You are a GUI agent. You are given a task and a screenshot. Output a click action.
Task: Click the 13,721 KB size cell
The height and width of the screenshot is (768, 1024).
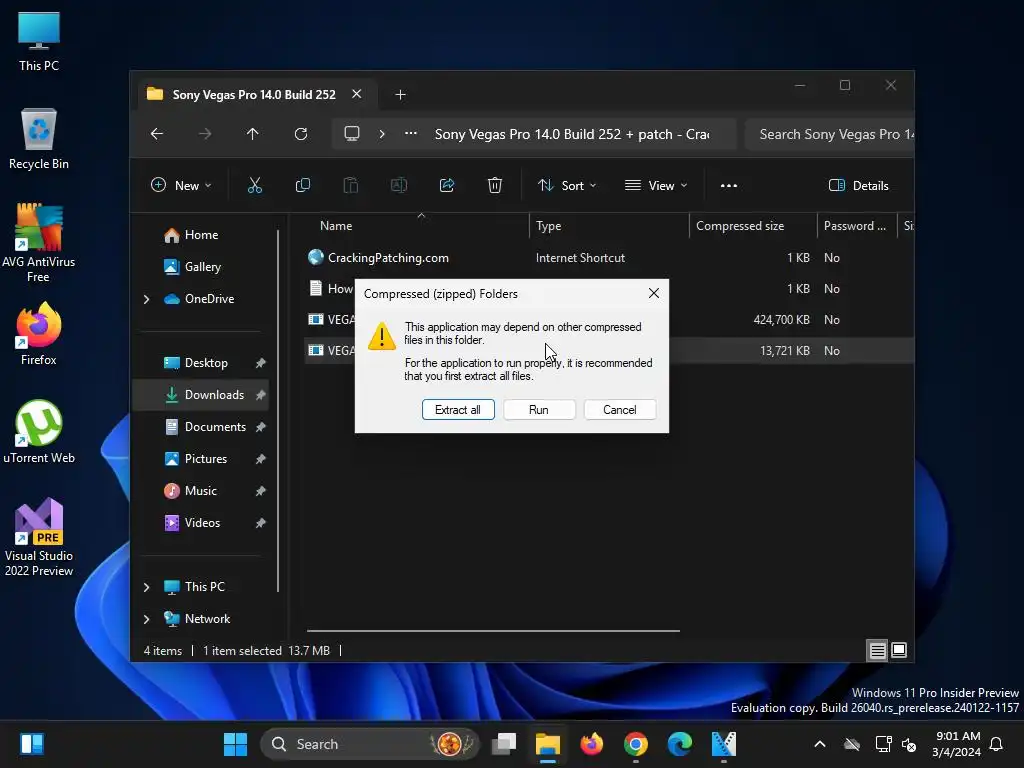784,351
